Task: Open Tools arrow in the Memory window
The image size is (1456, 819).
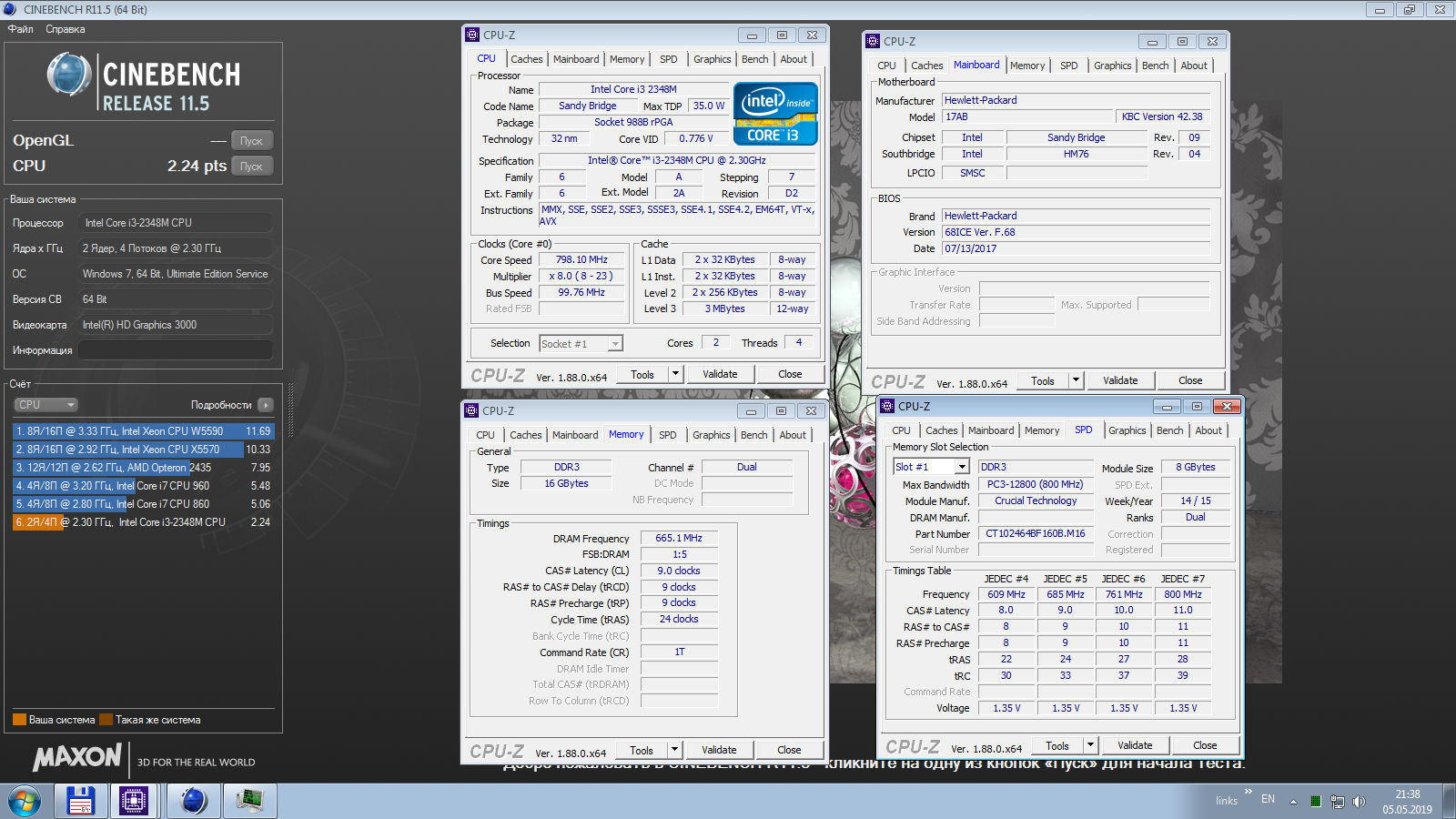Action: pos(674,750)
